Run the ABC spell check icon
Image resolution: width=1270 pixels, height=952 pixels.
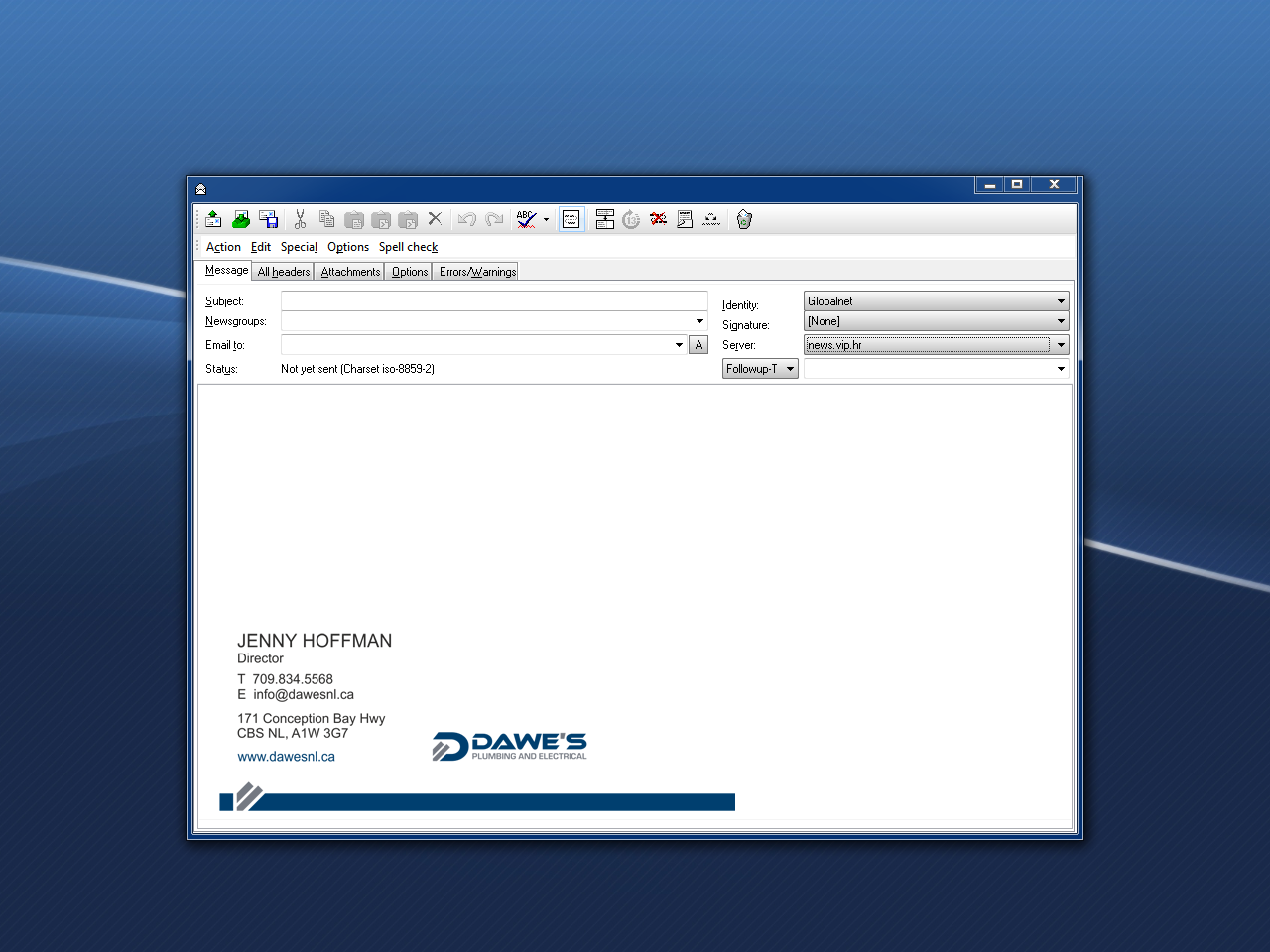526,219
